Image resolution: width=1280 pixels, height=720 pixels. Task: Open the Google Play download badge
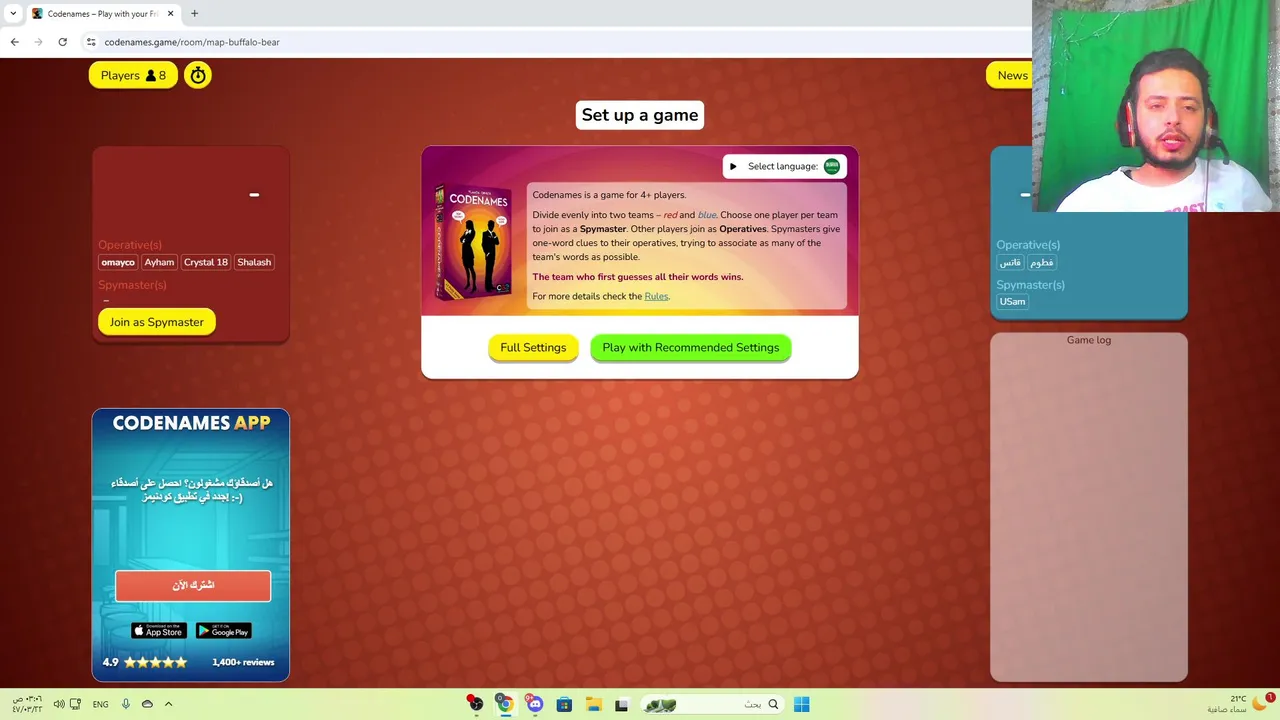[223, 630]
